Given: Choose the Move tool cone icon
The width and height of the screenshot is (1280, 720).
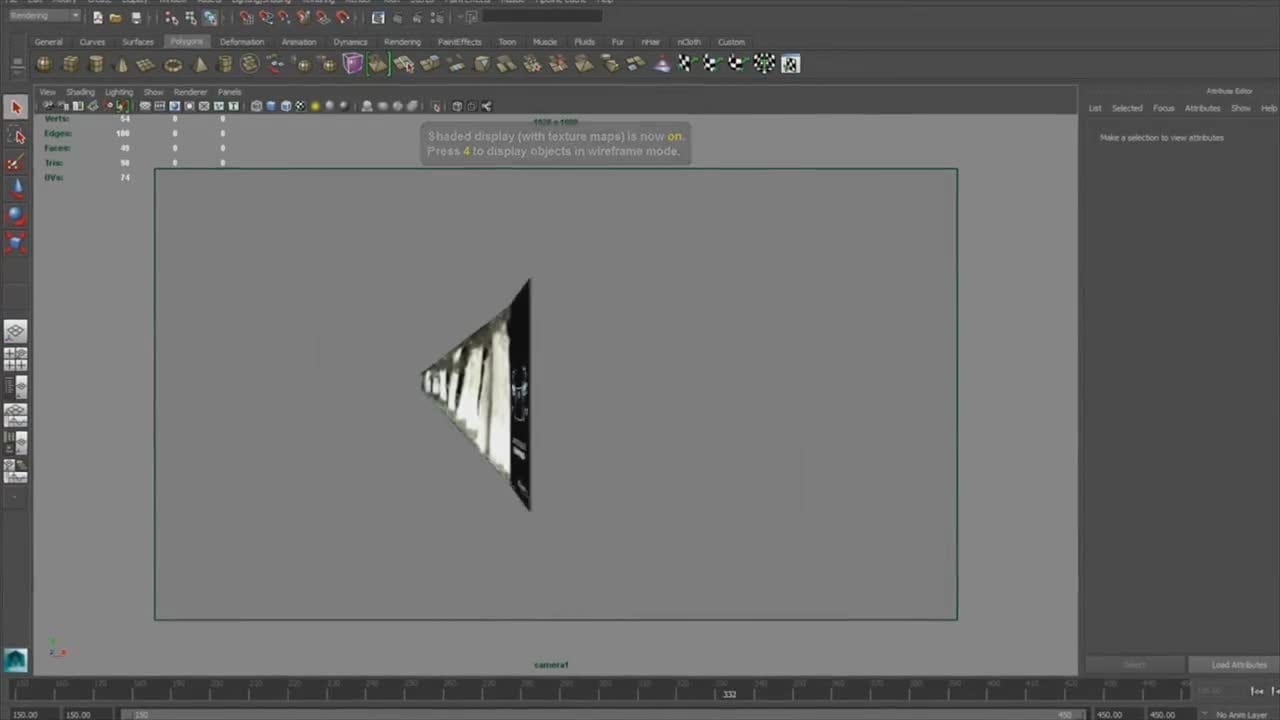Looking at the screenshot, I should 15,188.
